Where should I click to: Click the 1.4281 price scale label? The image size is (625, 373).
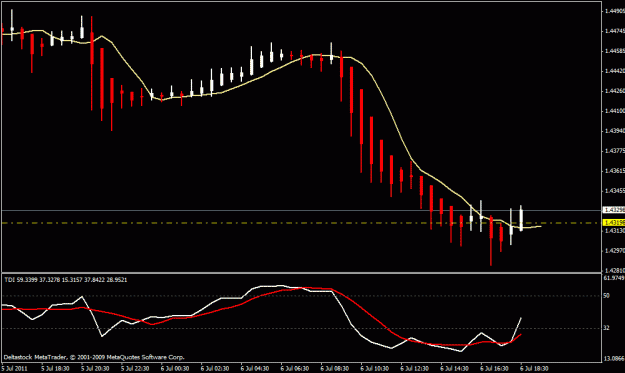point(615,270)
